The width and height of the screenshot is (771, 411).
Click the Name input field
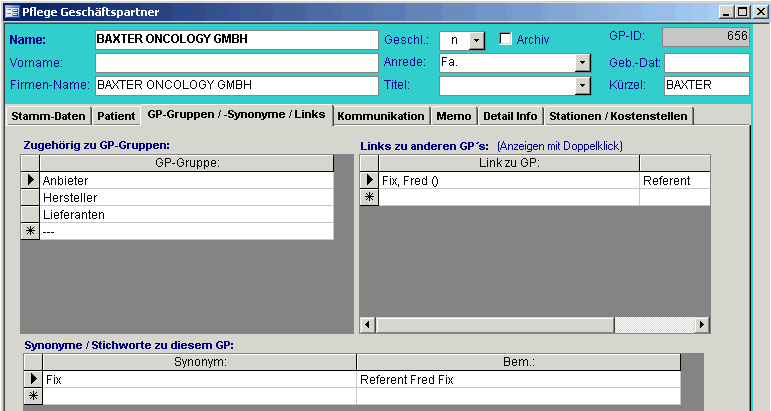pos(237,40)
